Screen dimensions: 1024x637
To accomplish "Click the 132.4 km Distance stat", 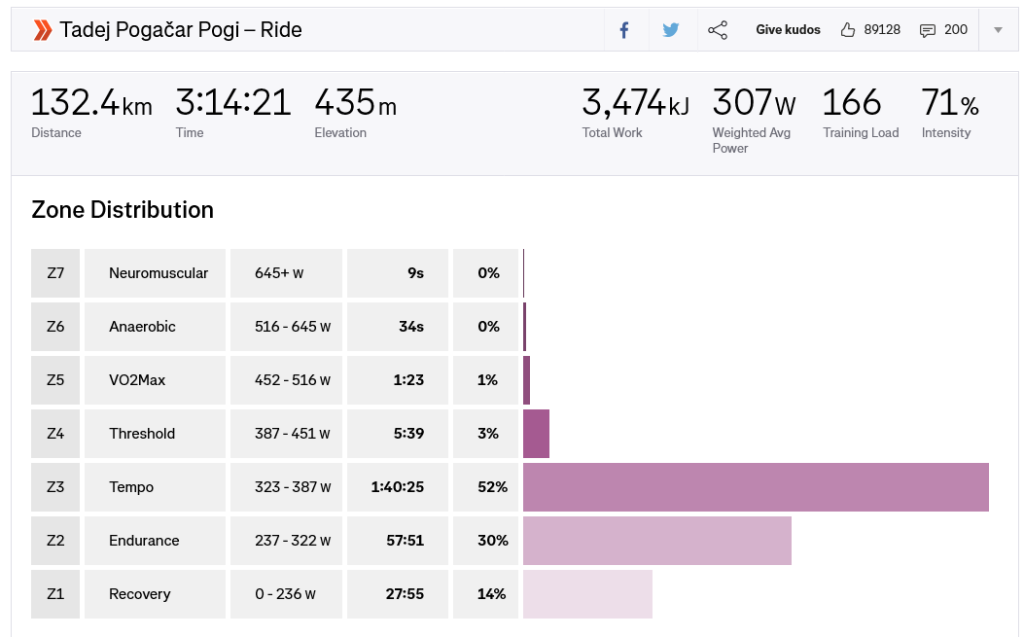I will click(x=91, y=103).
